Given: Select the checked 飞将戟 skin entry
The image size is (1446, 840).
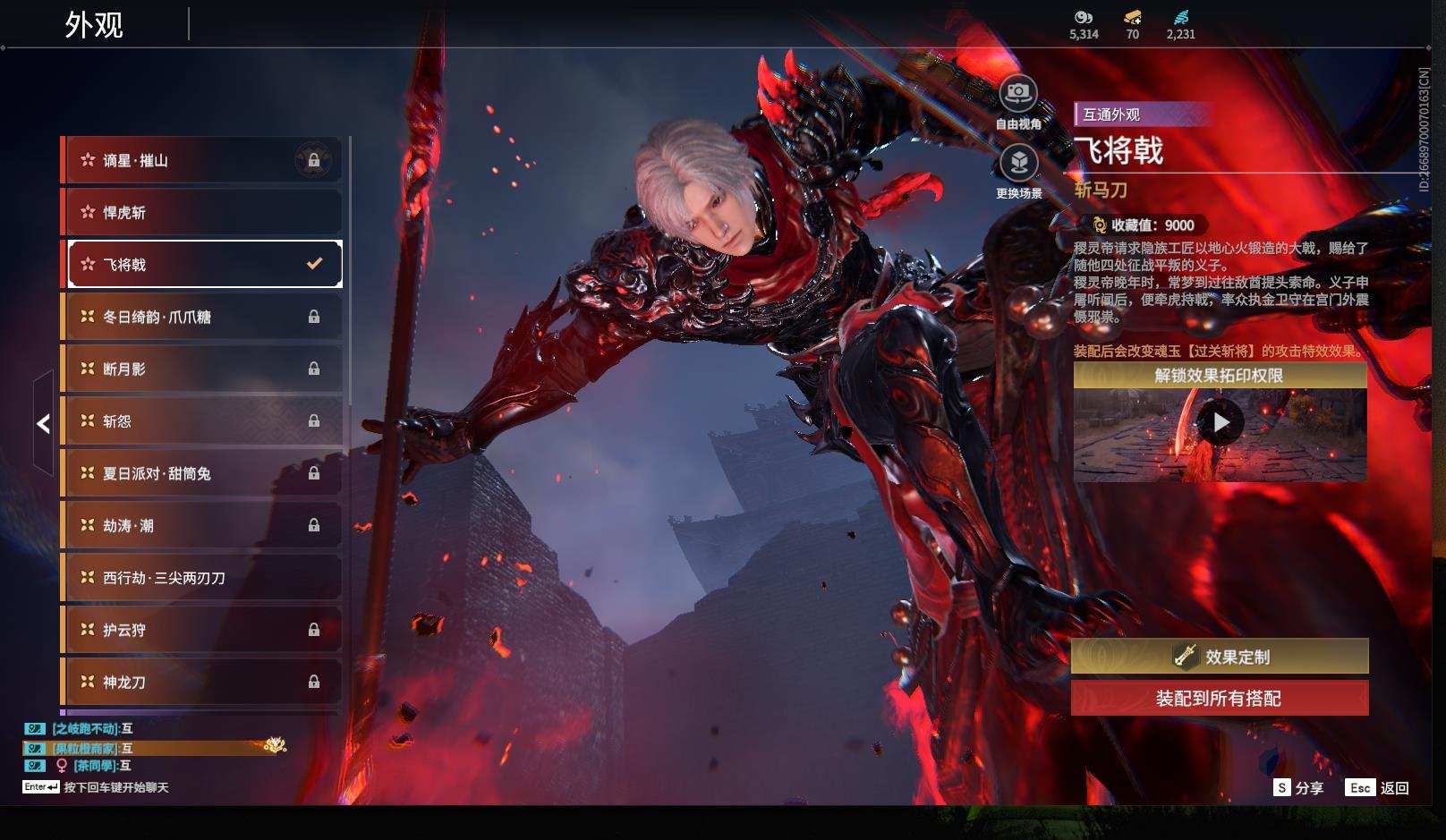Looking at the screenshot, I should [201, 264].
